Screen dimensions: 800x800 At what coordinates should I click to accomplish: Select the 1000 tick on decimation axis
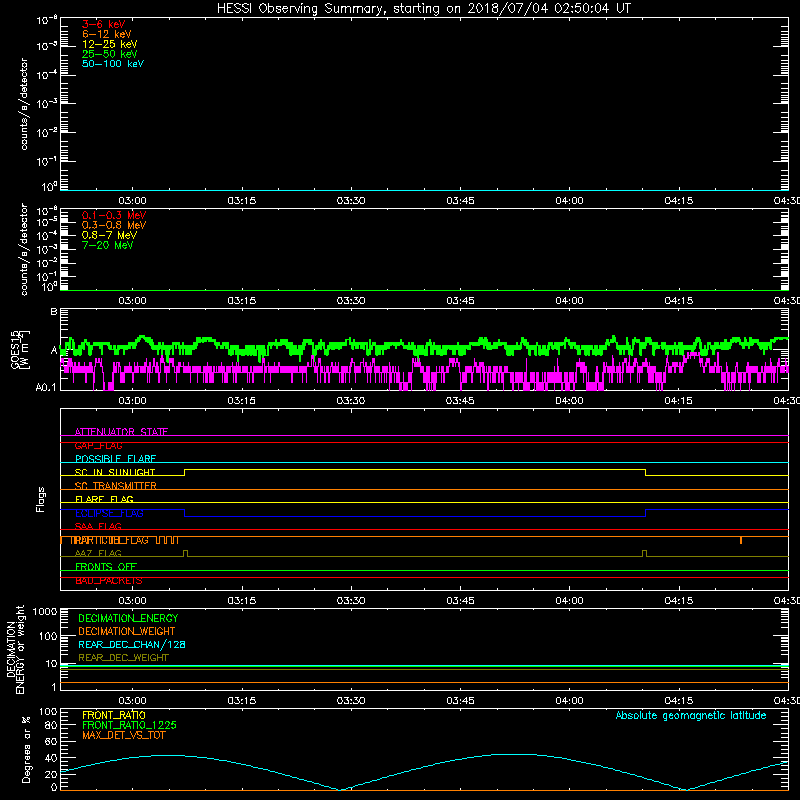pos(45,611)
